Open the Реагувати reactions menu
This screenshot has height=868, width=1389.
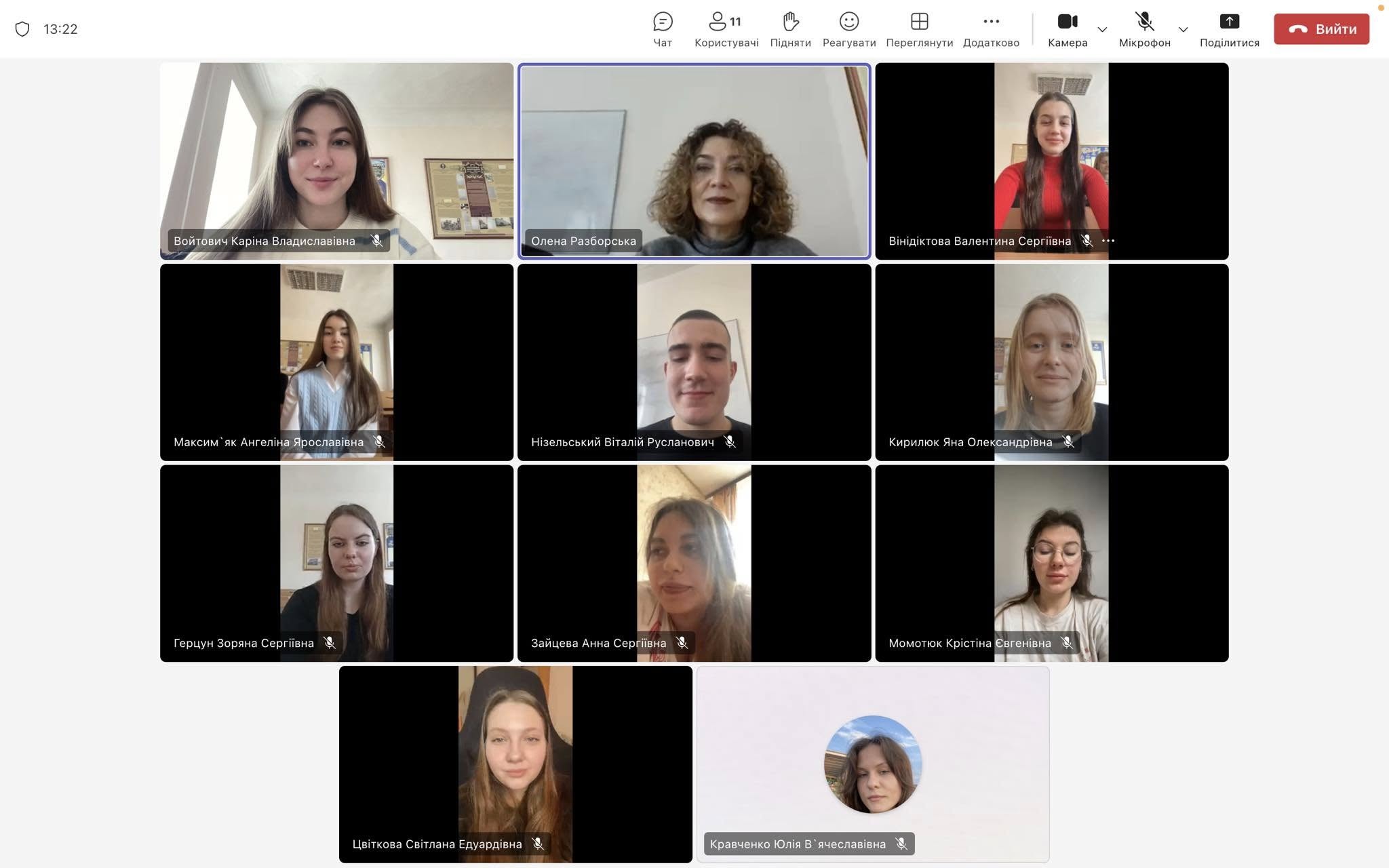pos(849,29)
